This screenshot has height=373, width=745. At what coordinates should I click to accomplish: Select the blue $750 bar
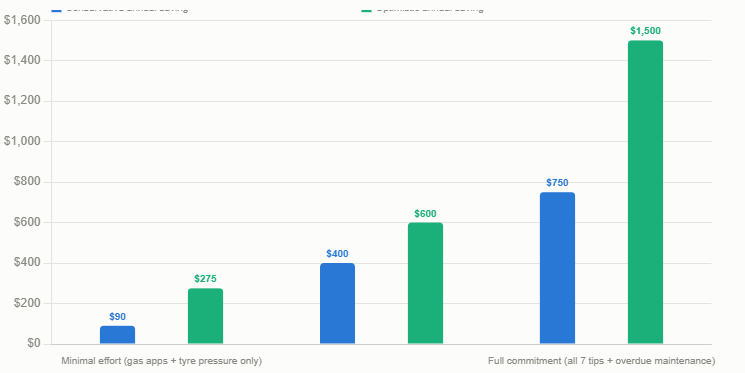click(557, 268)
